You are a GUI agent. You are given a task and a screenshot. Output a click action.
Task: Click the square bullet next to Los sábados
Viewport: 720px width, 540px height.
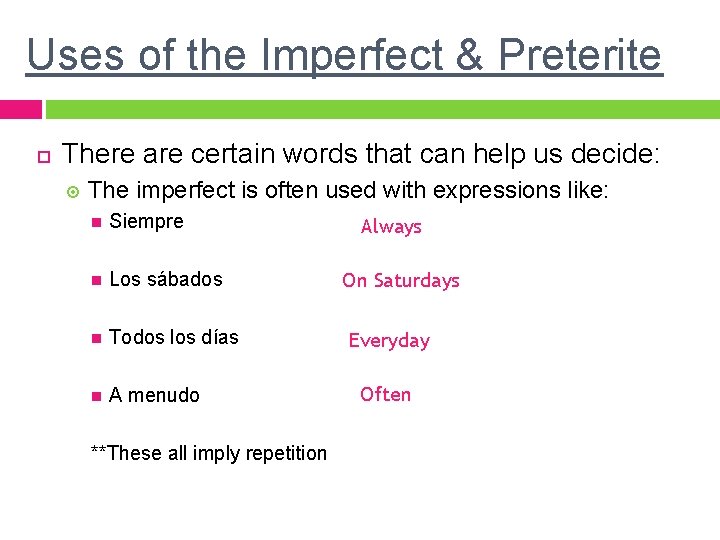pos(96,280)
